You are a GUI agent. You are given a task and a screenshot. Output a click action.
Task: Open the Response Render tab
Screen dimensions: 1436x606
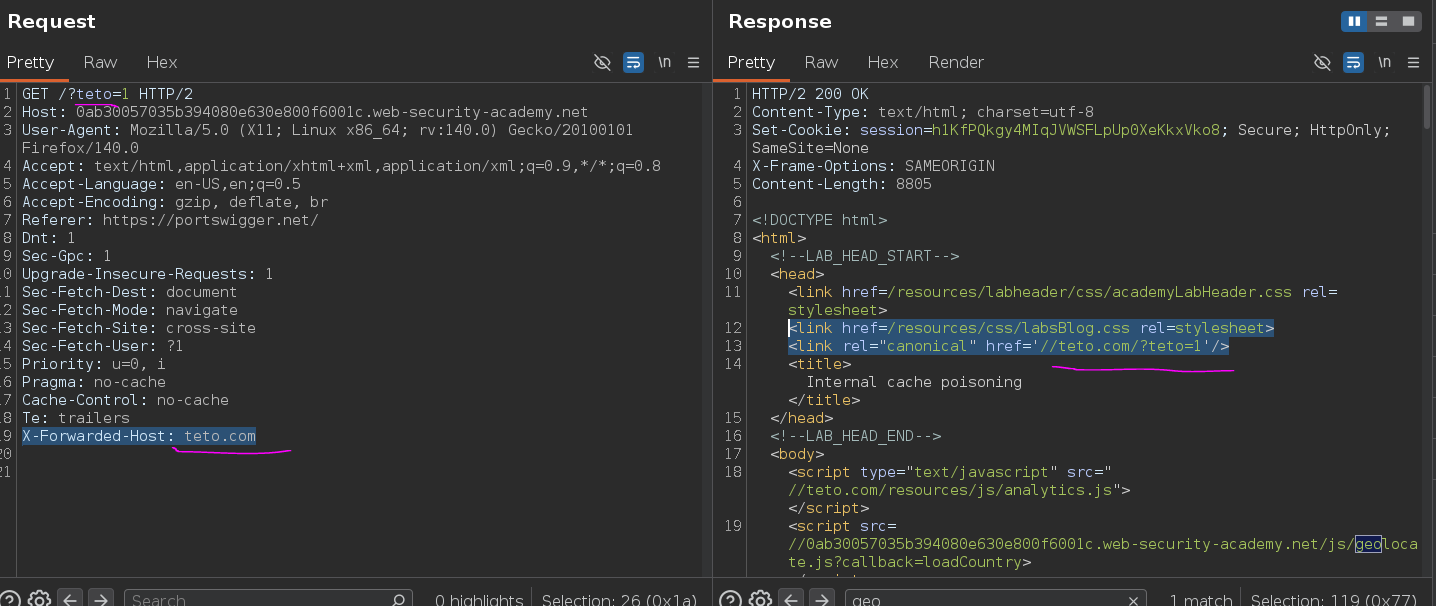pos(956,62)
